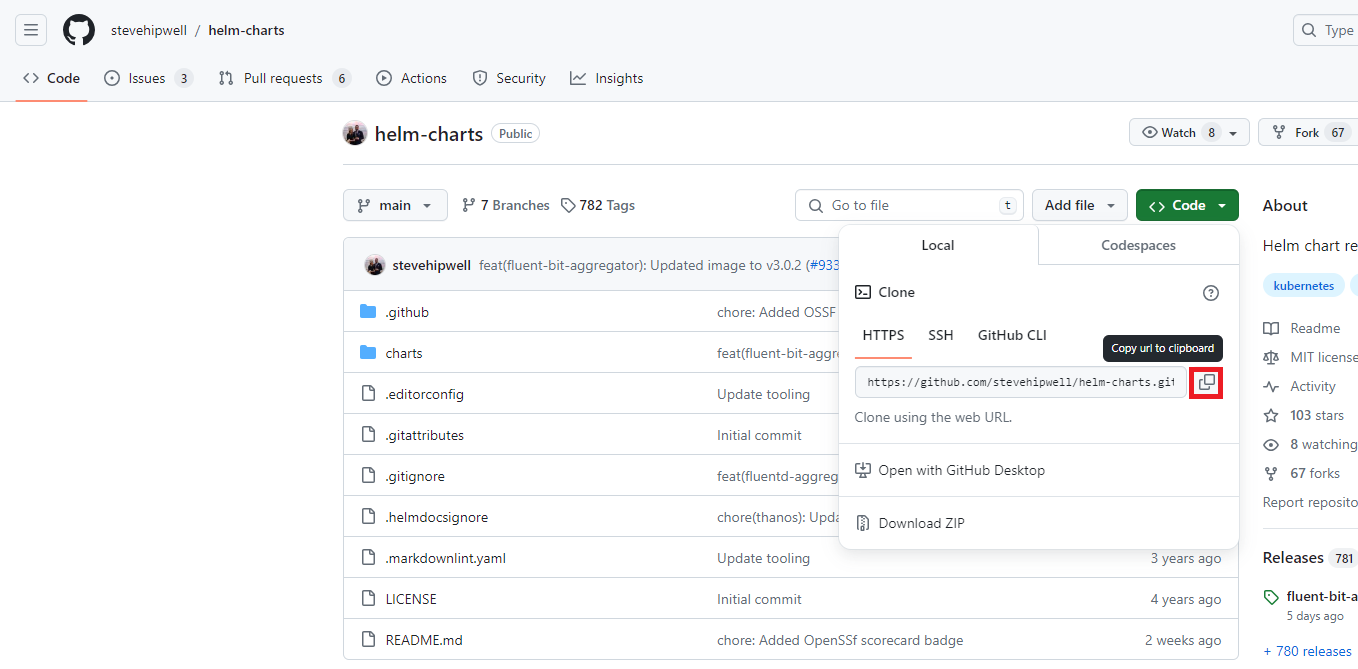Copy clone URL to clipboard
1358x669 pixels.
point(1207,382)
